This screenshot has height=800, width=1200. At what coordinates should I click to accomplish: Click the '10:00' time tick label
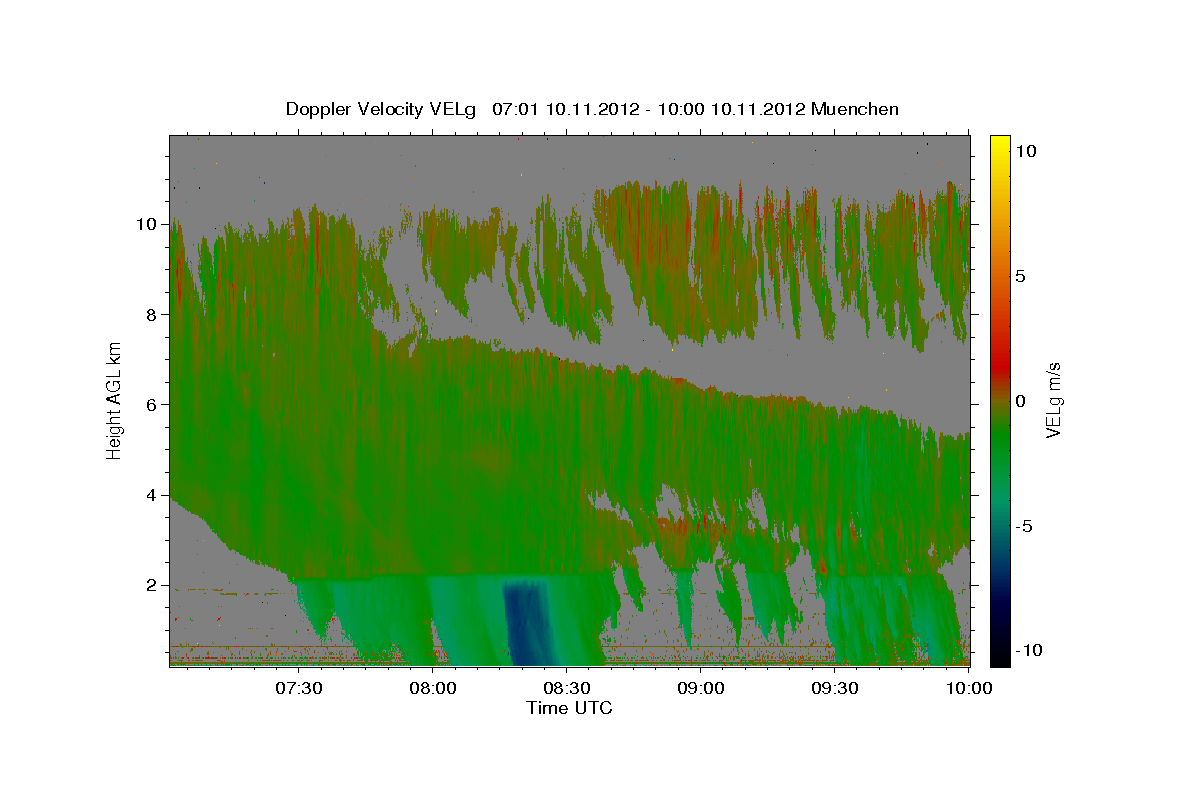(969, 688)
